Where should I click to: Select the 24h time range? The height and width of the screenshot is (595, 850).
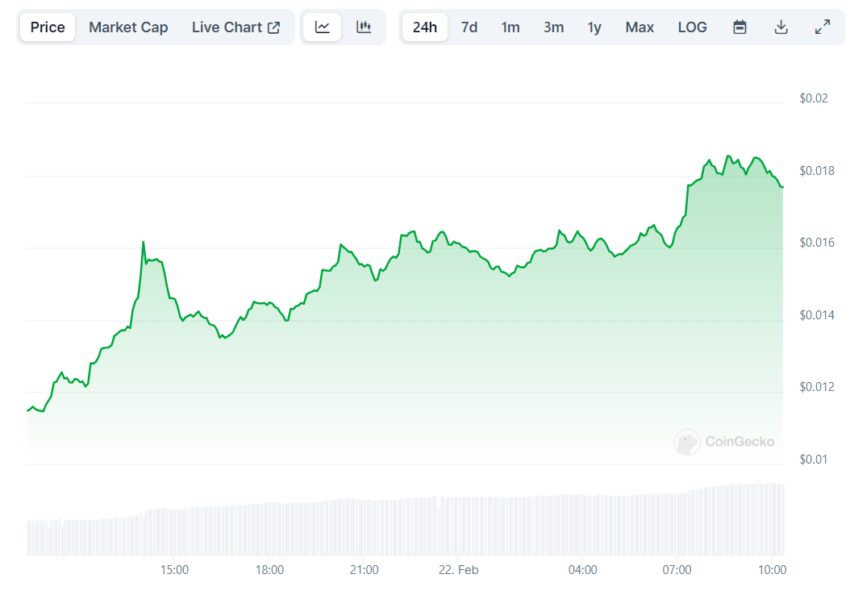(x=424, y=27)
